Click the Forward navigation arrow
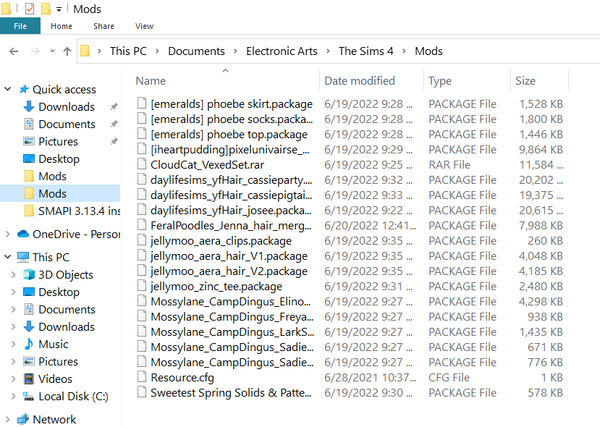The image size is (600, 427). pos(35,51)
